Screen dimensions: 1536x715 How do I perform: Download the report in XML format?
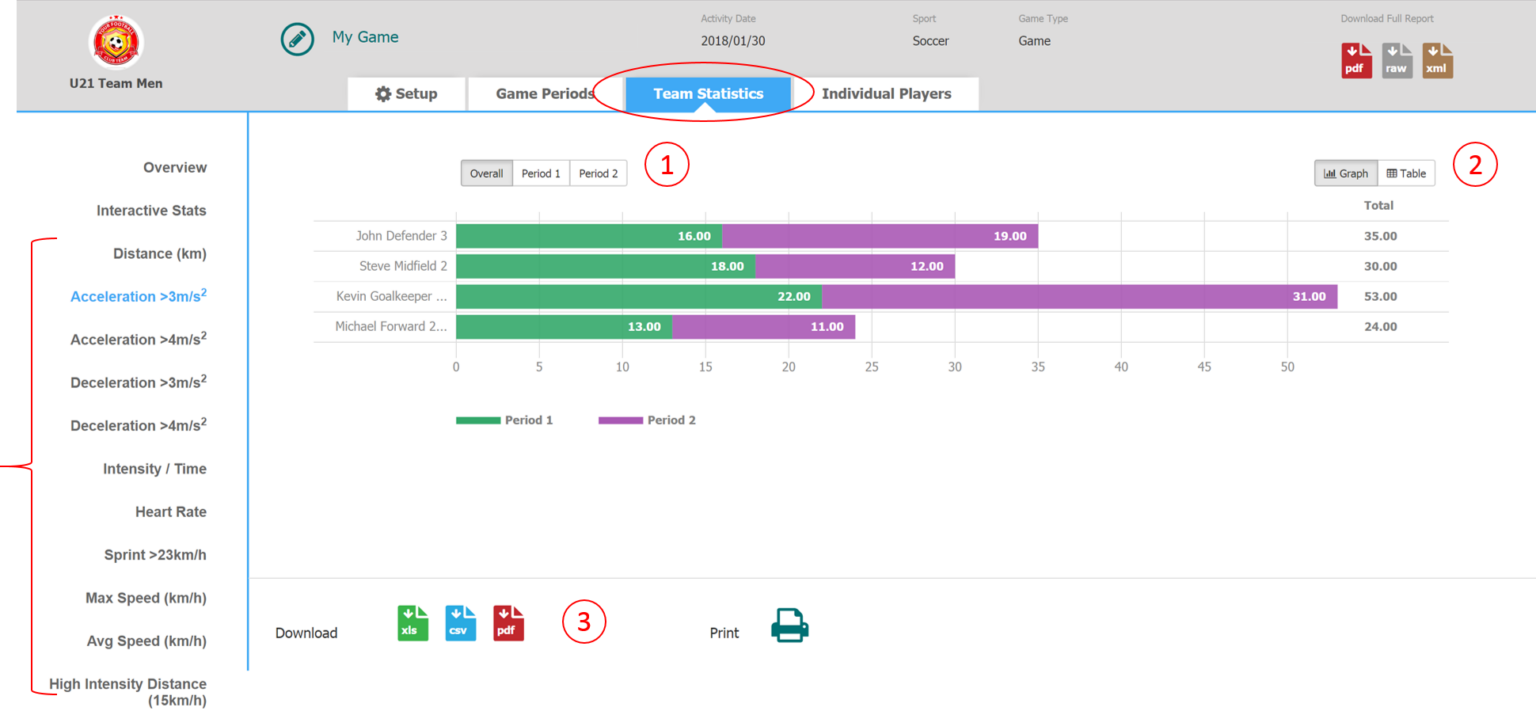point(1437,60)
